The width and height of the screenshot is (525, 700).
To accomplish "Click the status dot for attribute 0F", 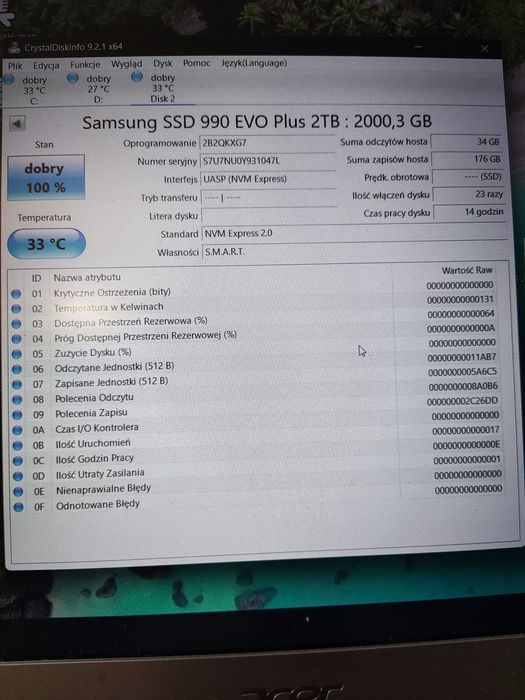I will (x=18, y=507).
